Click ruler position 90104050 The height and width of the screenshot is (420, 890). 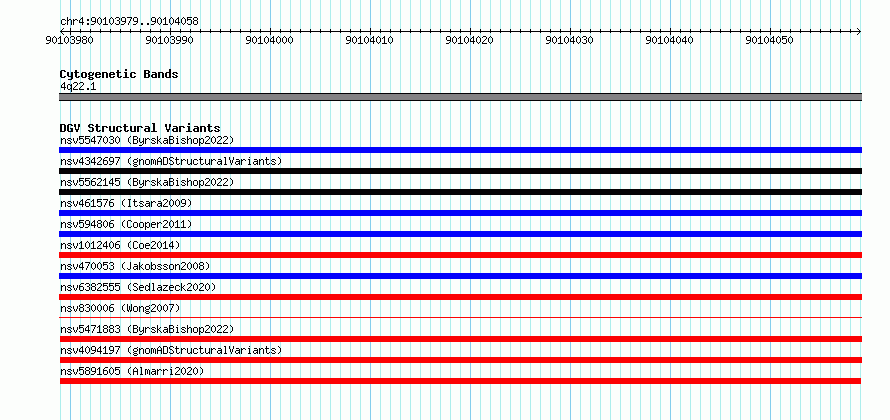(769, 40)
